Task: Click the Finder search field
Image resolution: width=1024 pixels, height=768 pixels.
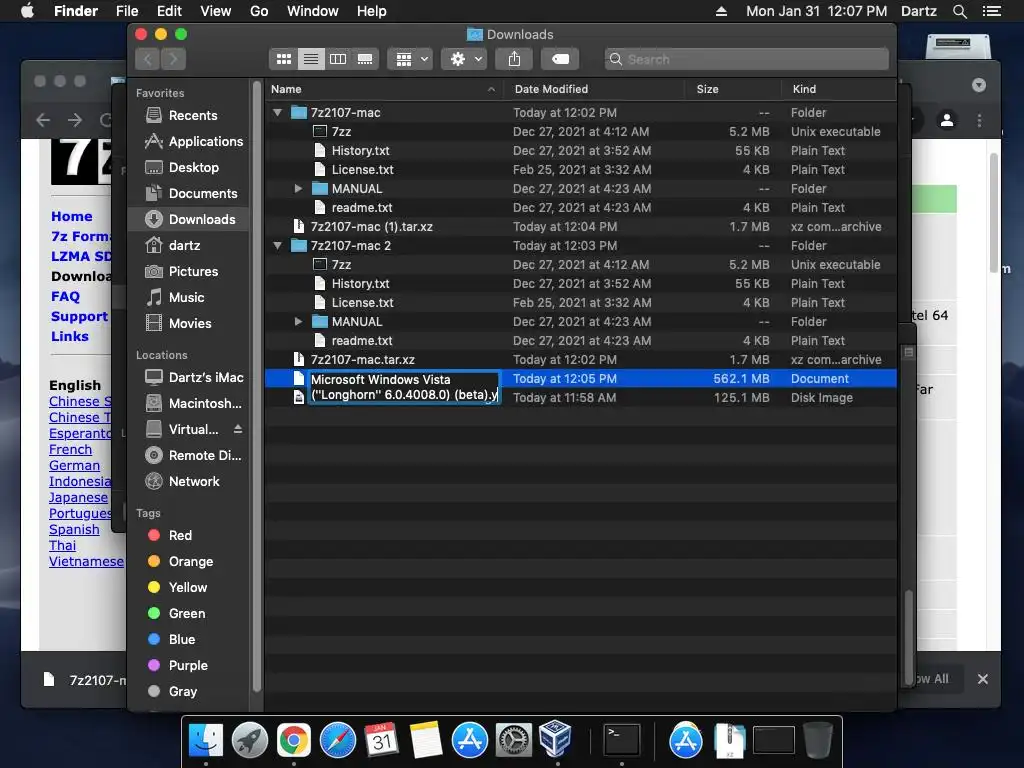Action: click(746, 59)
